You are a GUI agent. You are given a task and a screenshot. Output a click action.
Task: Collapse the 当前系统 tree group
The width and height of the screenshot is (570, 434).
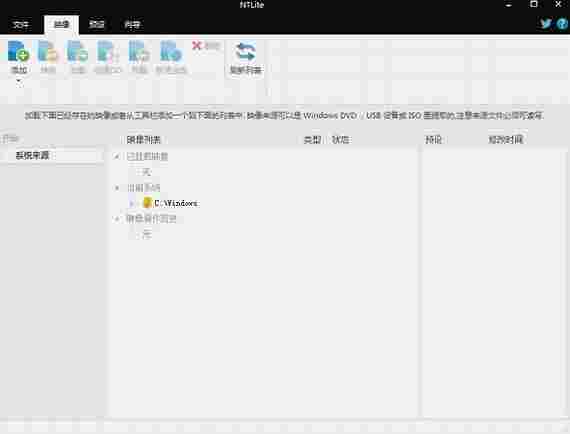click(x=117, y=188)
